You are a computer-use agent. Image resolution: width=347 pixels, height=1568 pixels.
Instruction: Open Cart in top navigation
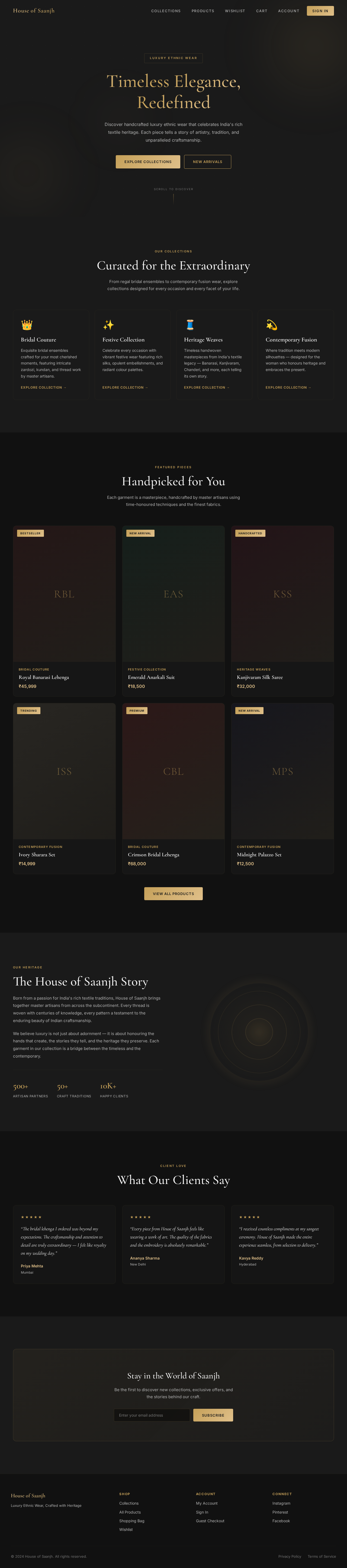(x=262, y=11)
